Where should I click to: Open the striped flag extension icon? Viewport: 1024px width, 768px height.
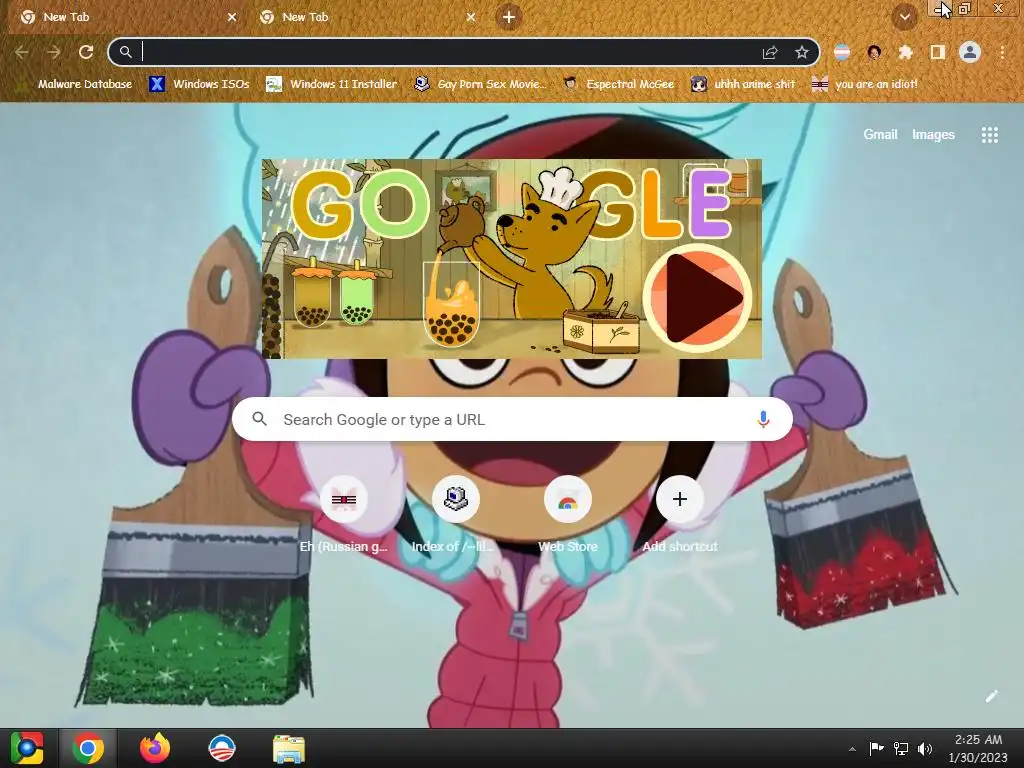tap(842, 52)
